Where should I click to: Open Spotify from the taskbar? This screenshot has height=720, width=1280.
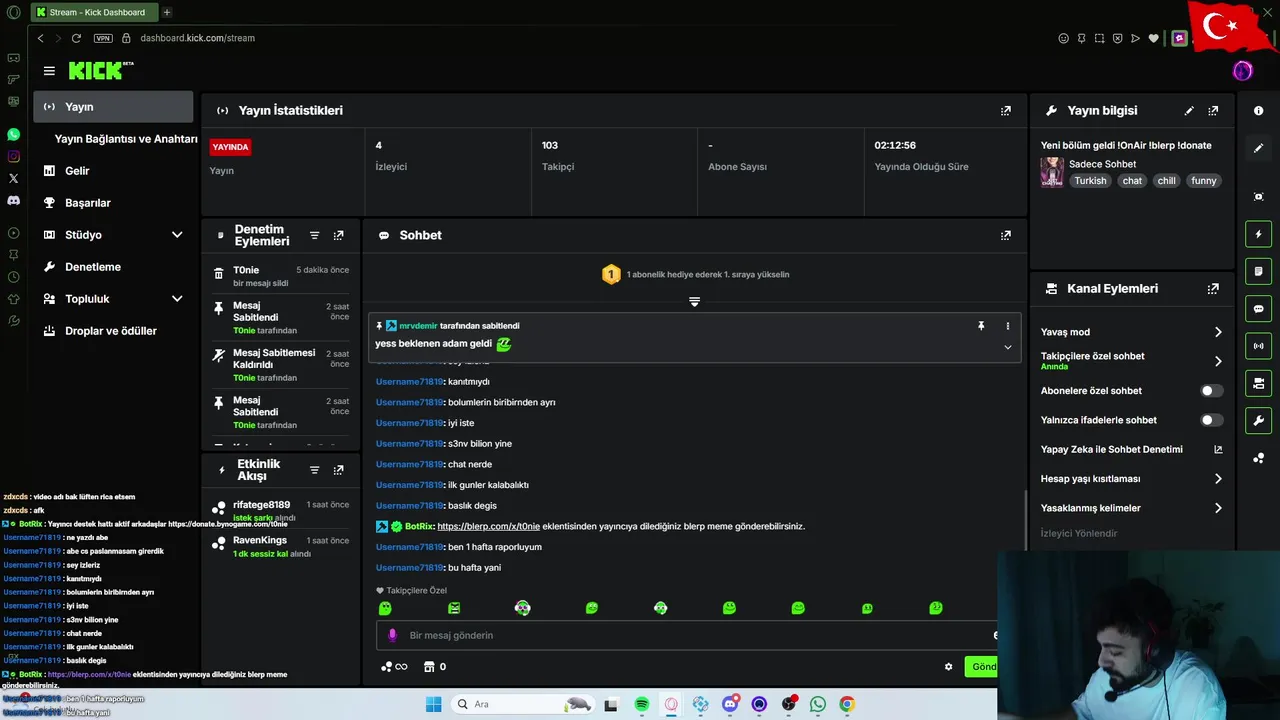pyautogui.click(x=642, y=704)
